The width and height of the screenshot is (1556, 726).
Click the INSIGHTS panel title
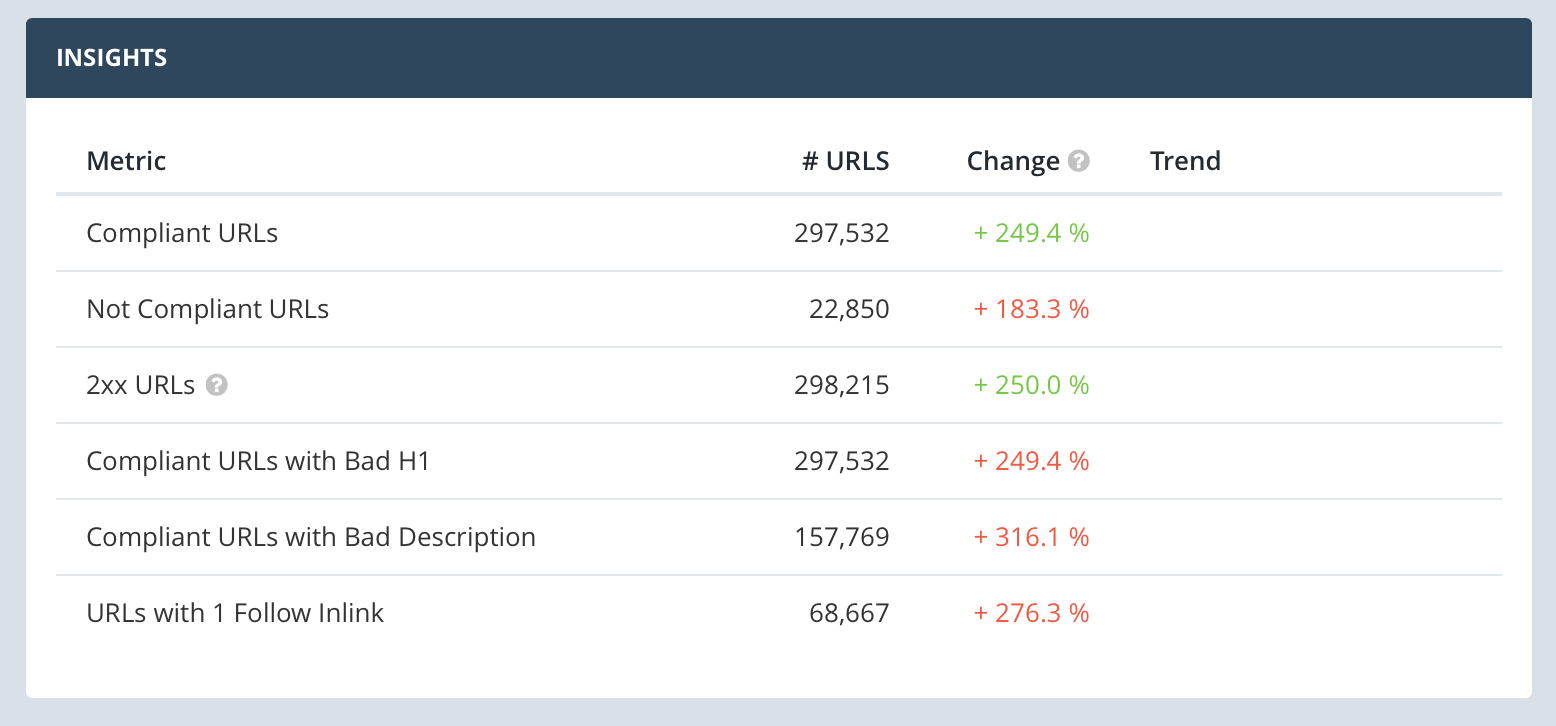(x=111, y=58)
